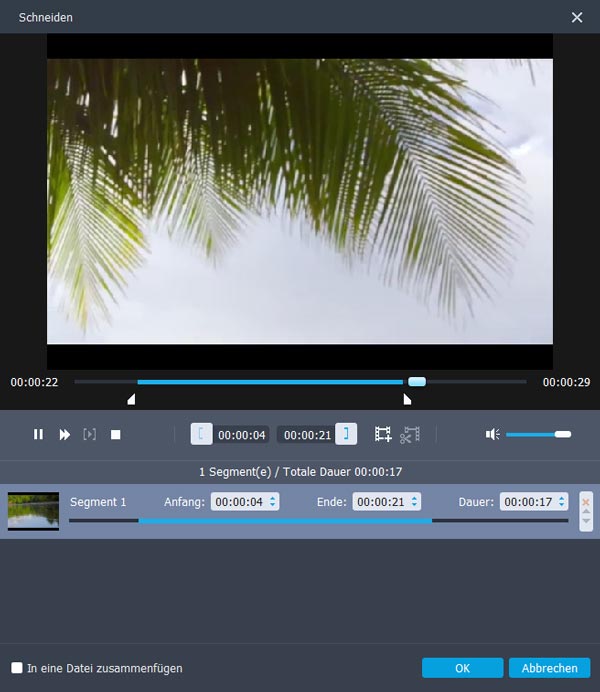Image resolution: width=600 pixels, height=692 pixels.
Task: Click the Abbrechen button
Action: (x=550, y=668)
